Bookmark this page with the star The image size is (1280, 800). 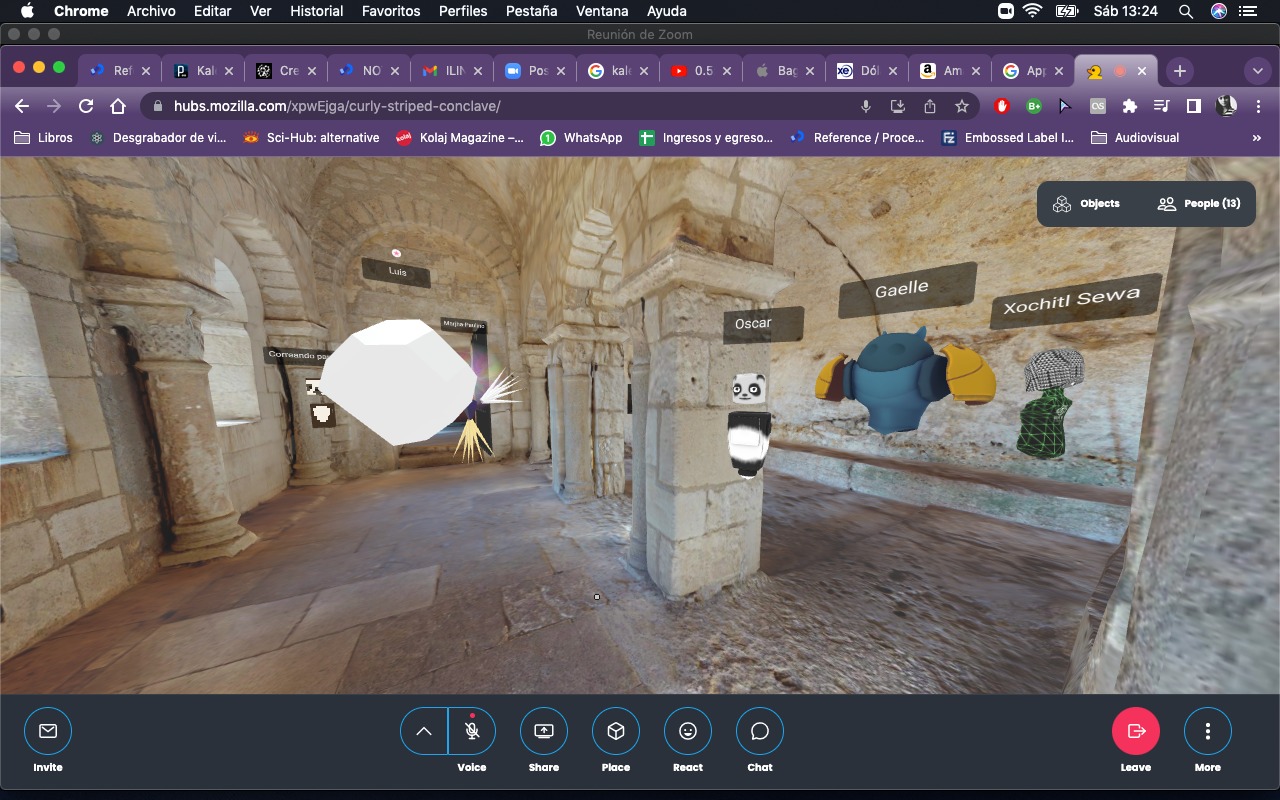tap(961, 106)
